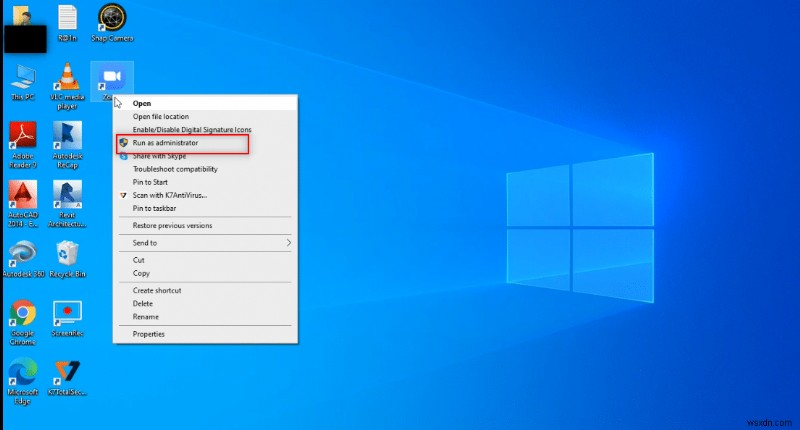
Task: Open the AutoCAD 2014 desktop shortcut
Action: click(22, 204)
